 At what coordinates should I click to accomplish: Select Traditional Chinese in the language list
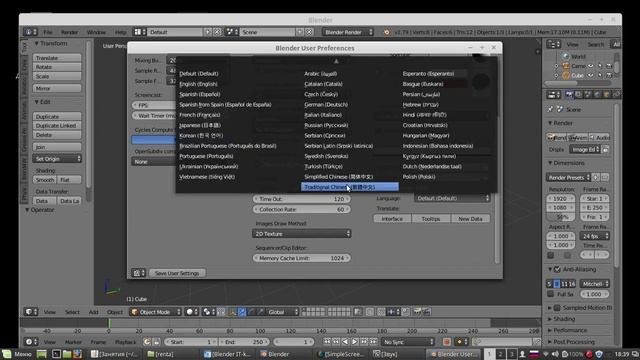350,187
